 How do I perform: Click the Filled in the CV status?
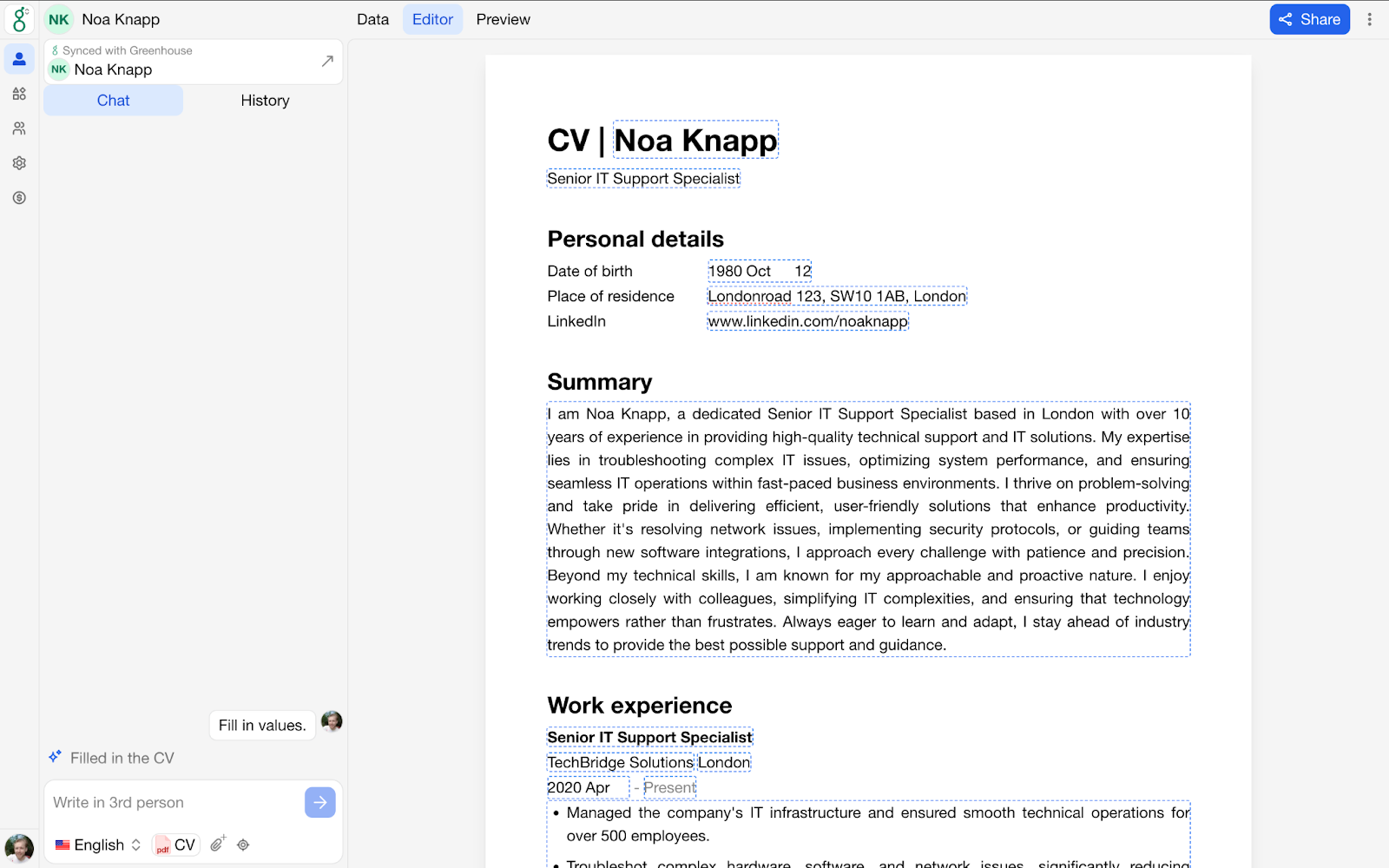pyautogui.click(x=122, y=758)
